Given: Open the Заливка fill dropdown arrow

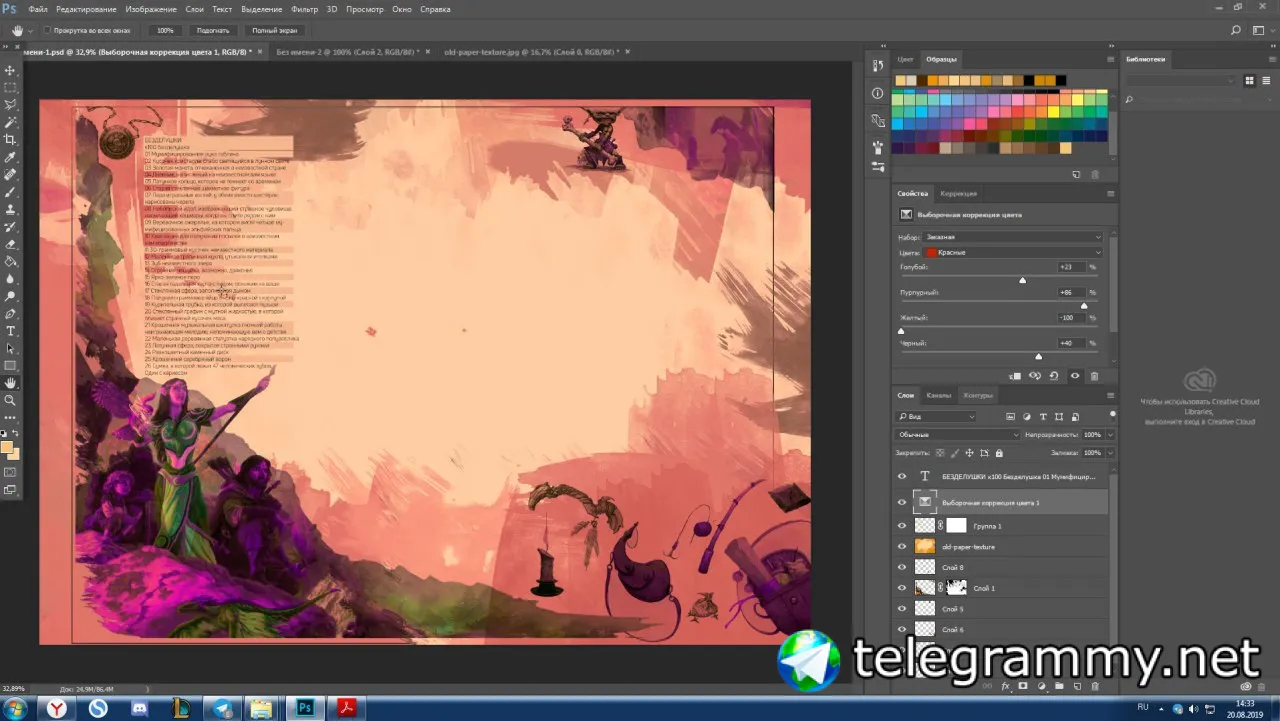Looking at the screenshot, I should [1110, 453].
